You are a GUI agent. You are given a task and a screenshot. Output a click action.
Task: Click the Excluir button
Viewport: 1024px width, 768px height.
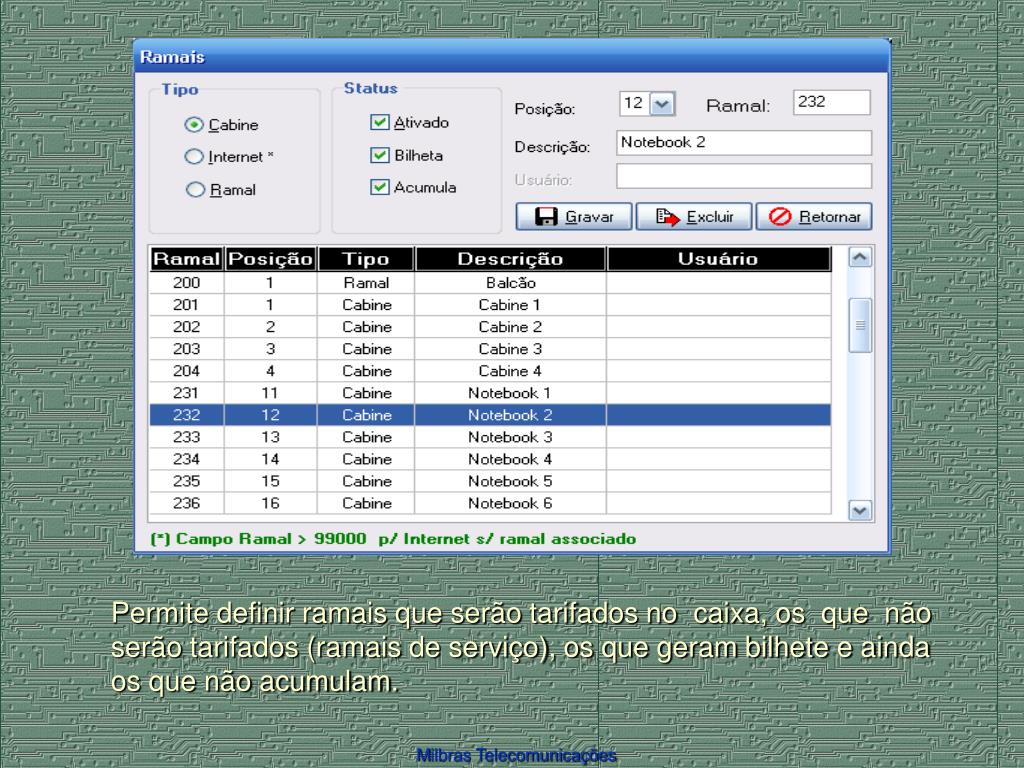click(x=694, y=216)
